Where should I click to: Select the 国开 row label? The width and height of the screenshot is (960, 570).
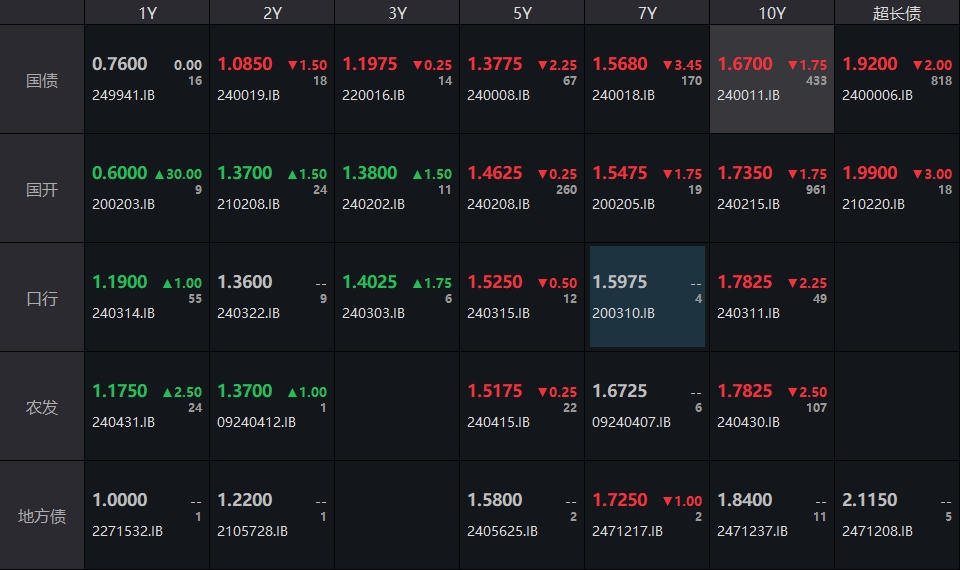[x=42, y=189]
